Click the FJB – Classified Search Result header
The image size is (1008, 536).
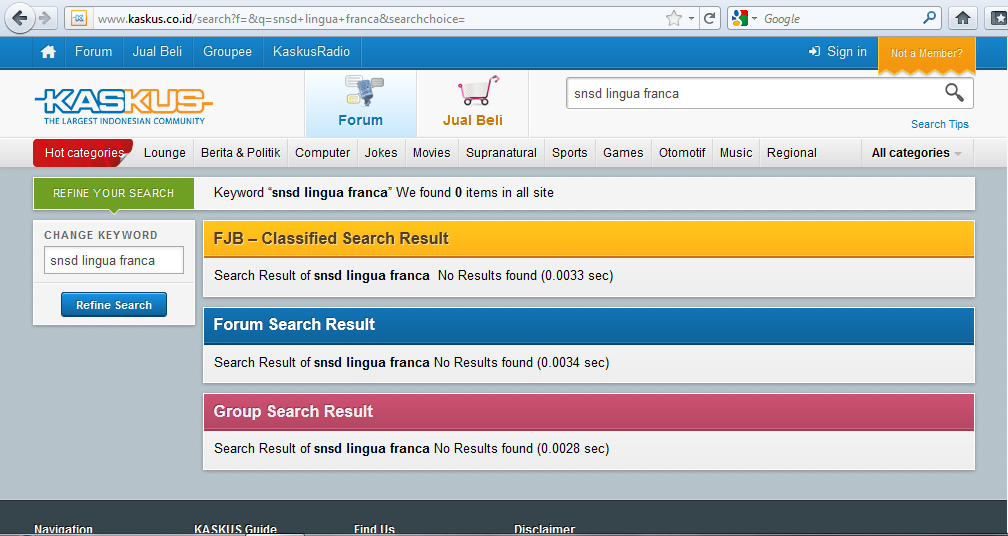[589, 238]
